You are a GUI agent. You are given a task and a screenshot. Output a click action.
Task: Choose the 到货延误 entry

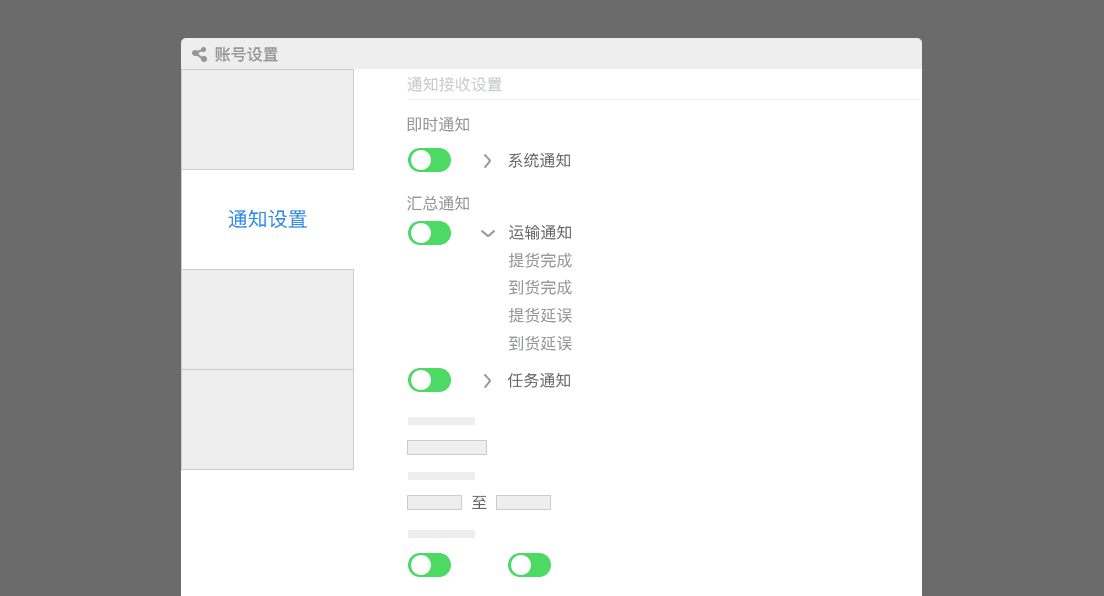pyautogui.click(x=540, y=344)
